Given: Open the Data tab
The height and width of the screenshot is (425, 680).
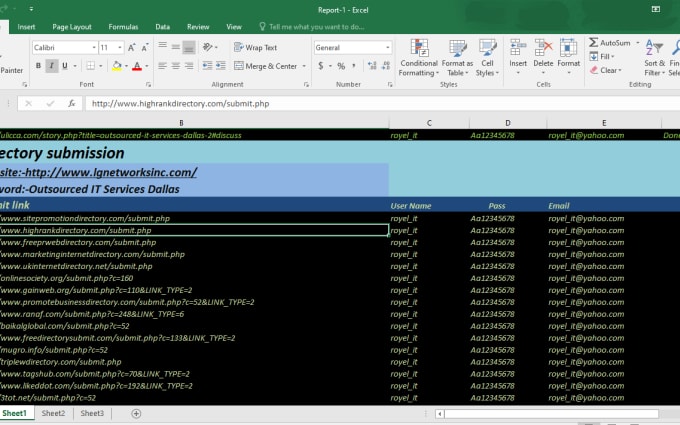Looking at the screenshot, I should [x=163, y=27].
